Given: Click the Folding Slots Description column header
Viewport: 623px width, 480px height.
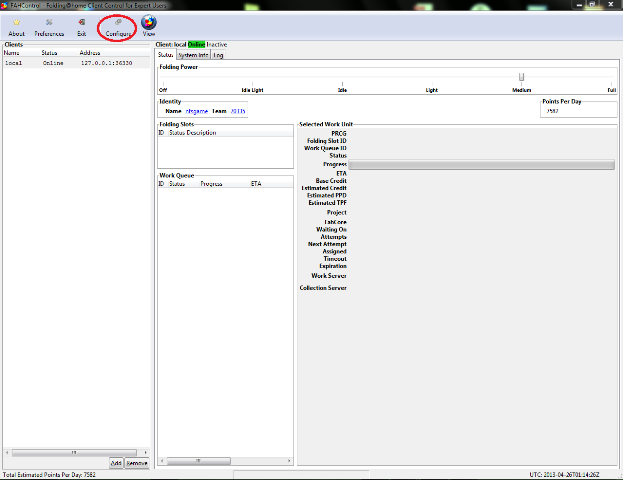Looking at the screenshot, I should (201, 132).
